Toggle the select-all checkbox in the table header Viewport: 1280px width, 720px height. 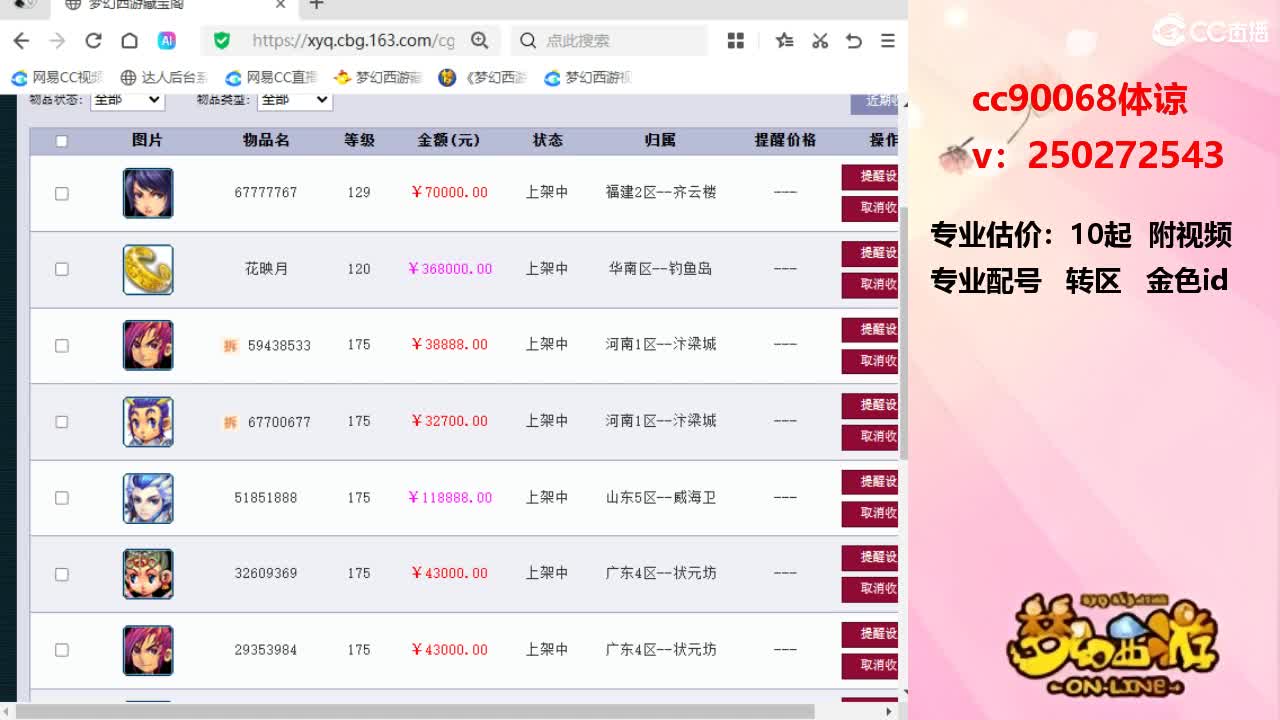[61, 141]
